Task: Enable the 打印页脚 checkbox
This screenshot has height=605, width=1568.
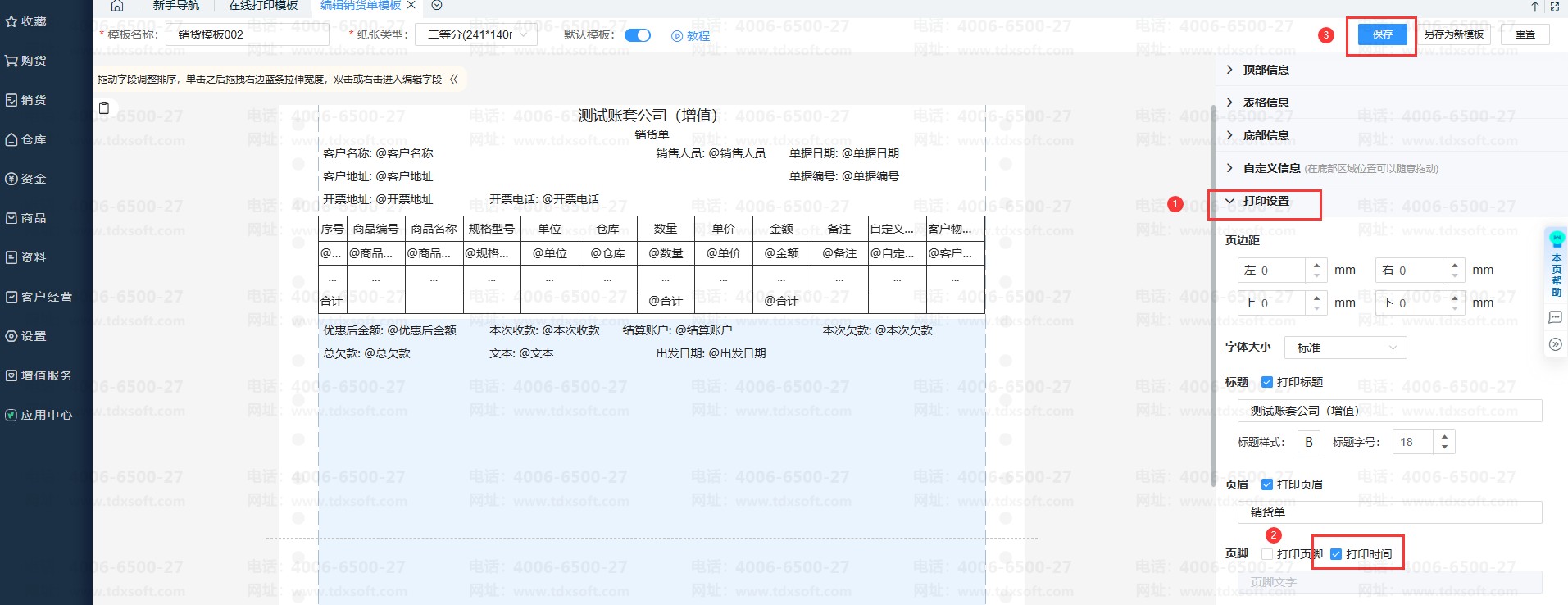Action: point(1267,554)
